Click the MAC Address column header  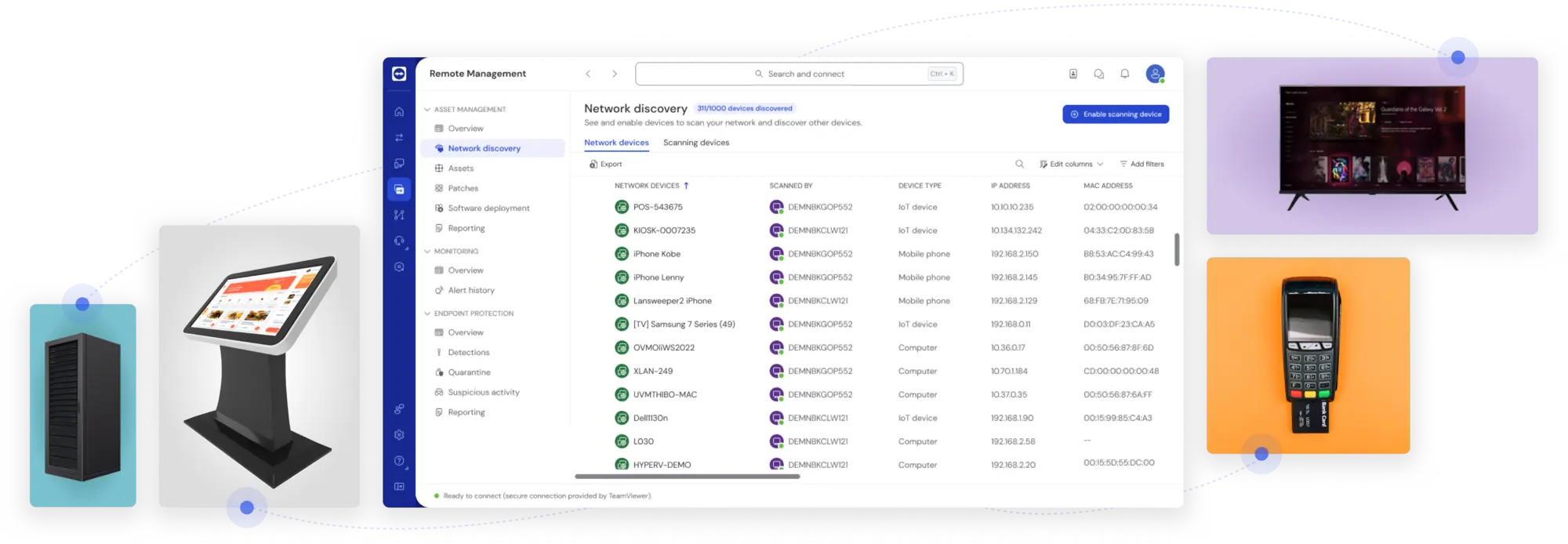(1108, 186)
